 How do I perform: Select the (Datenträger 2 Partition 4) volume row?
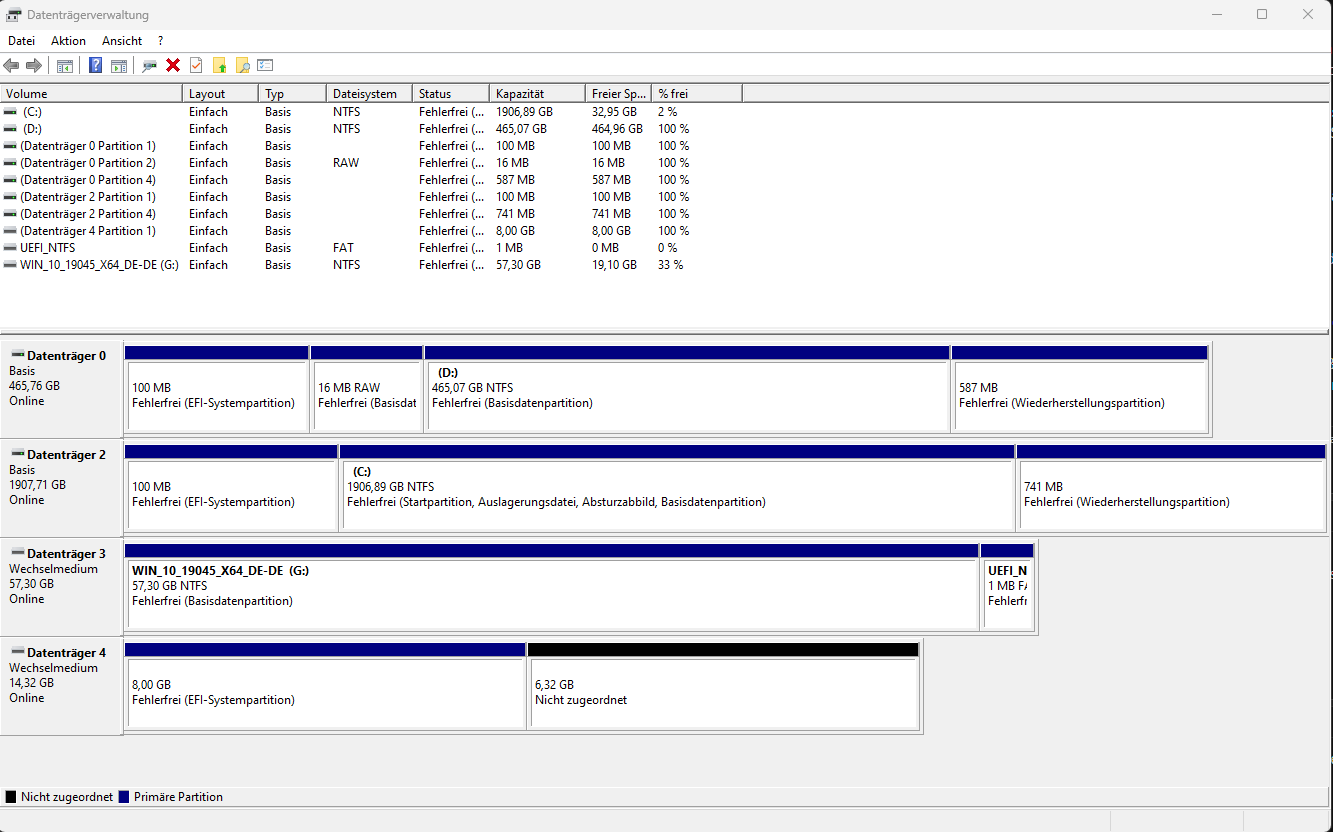pyautogui.click(x=370, y=214)
